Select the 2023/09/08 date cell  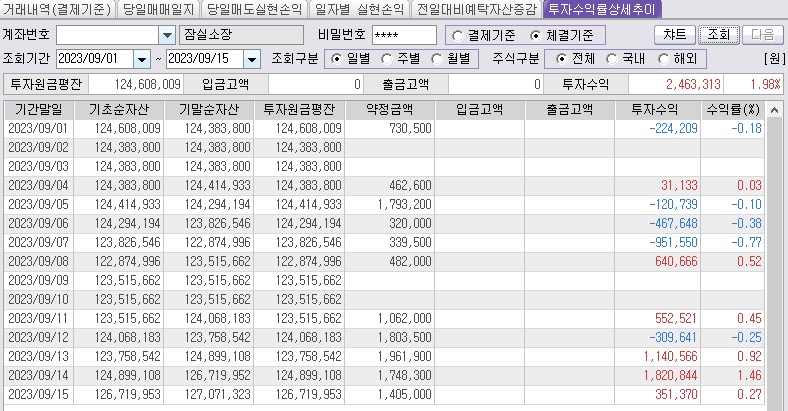click(39, 262)
